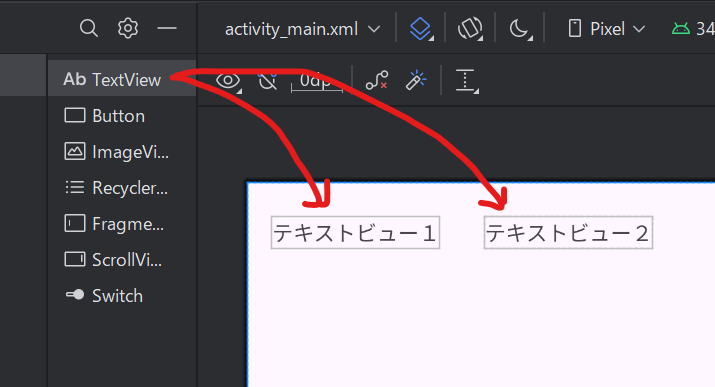Select RecyclerView palette item
This screenshot has width=715, height=387.
122,188
